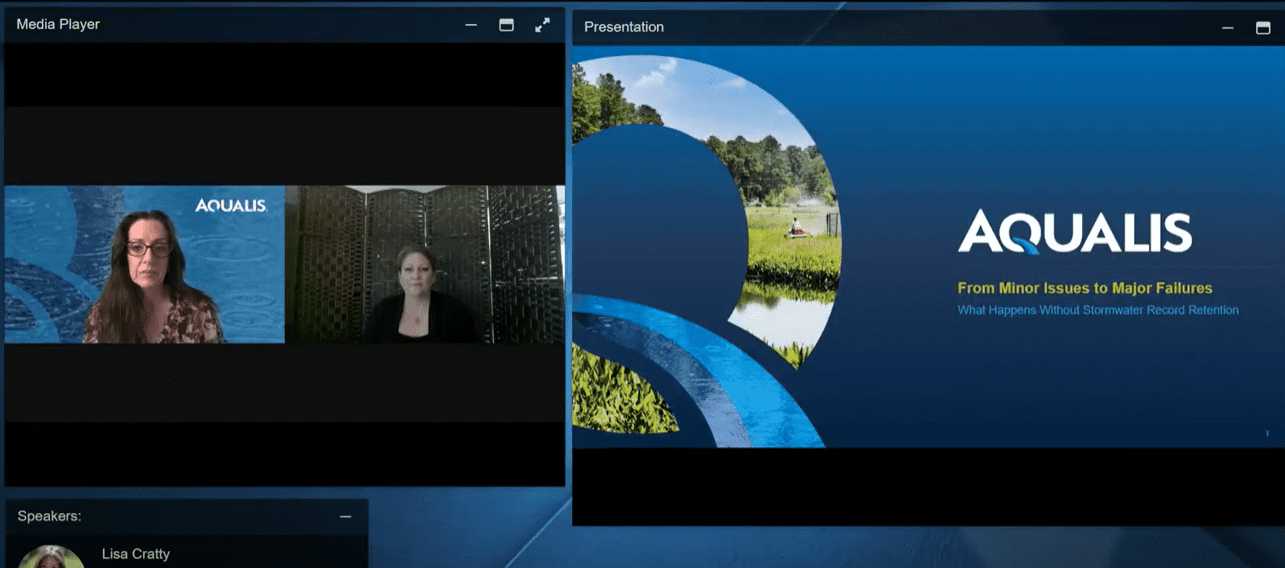
Task: Click the slide title 'From Minor Issues to Major Failures'
Action: 1084,288
